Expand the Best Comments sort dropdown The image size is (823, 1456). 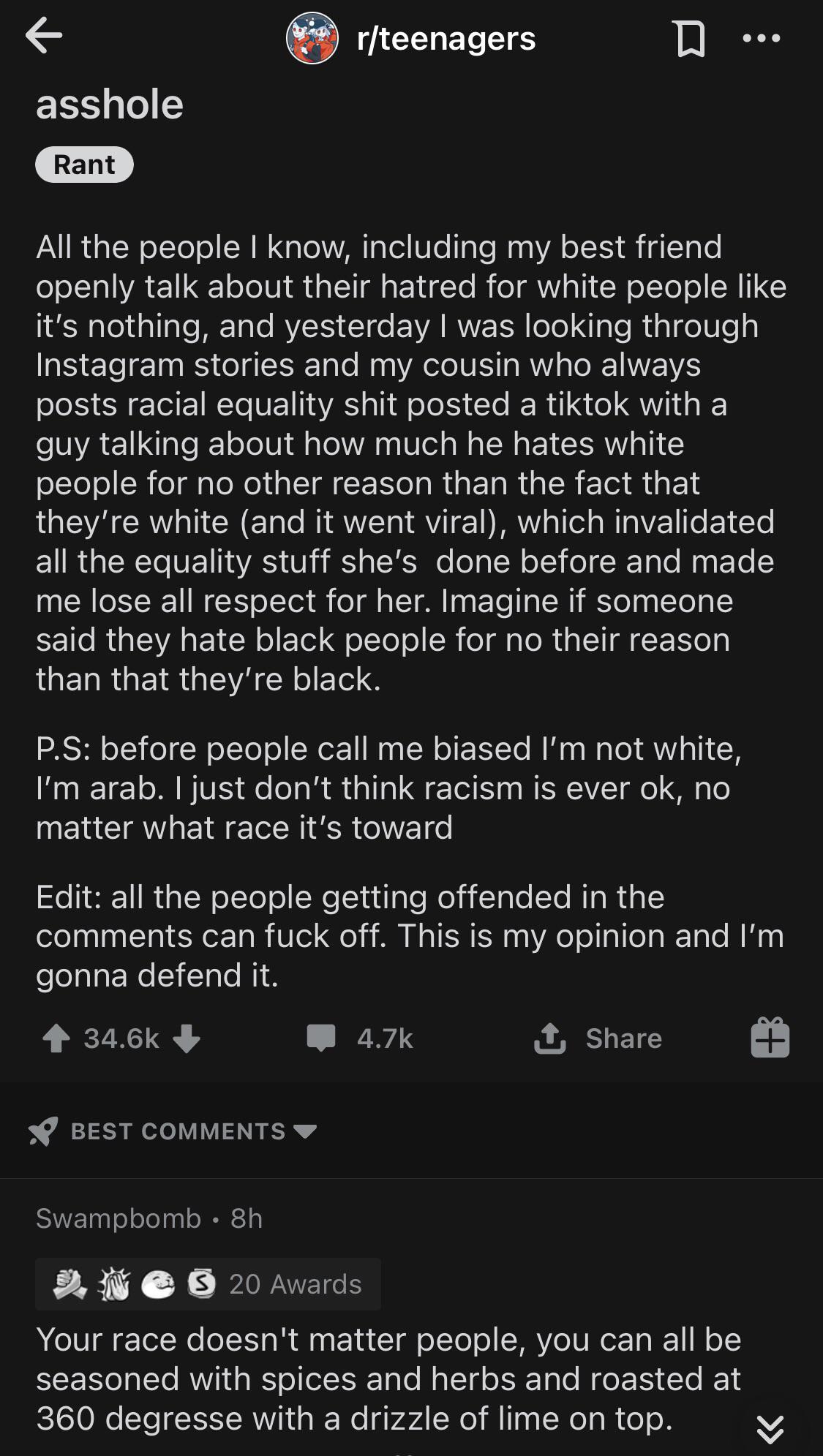pos(304,1131)
